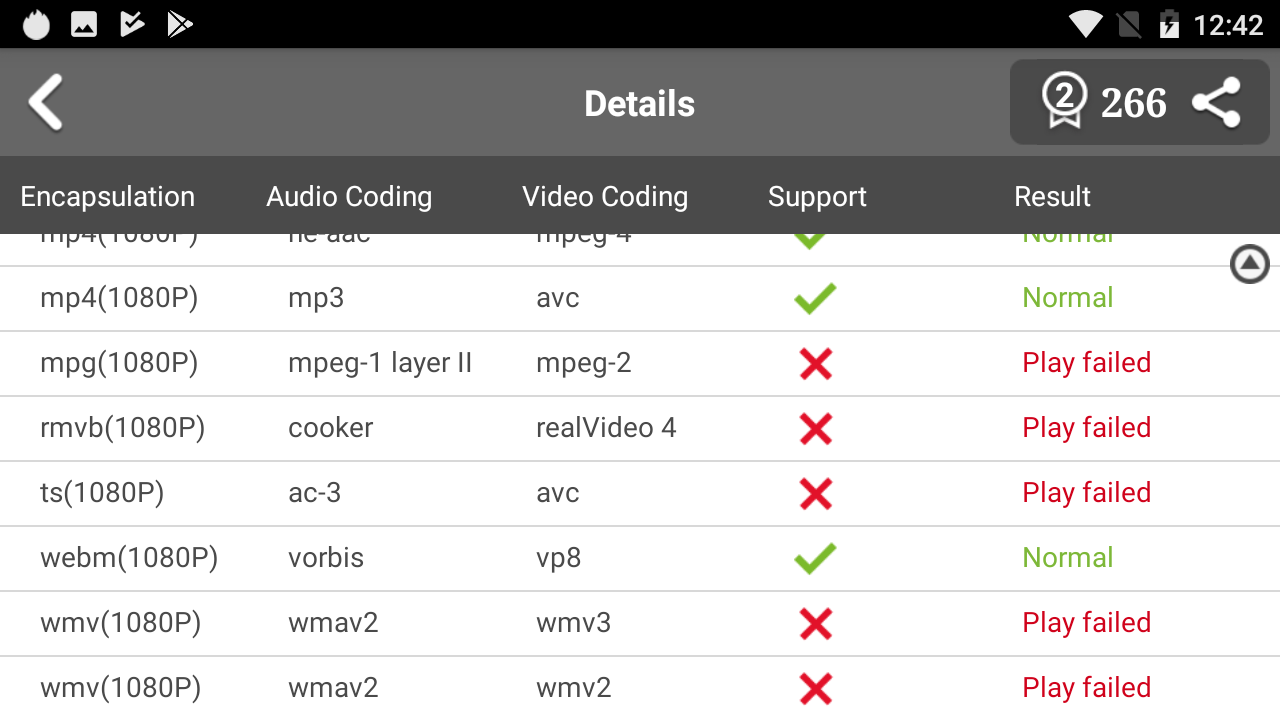Click the Support column header

[817, 197]
